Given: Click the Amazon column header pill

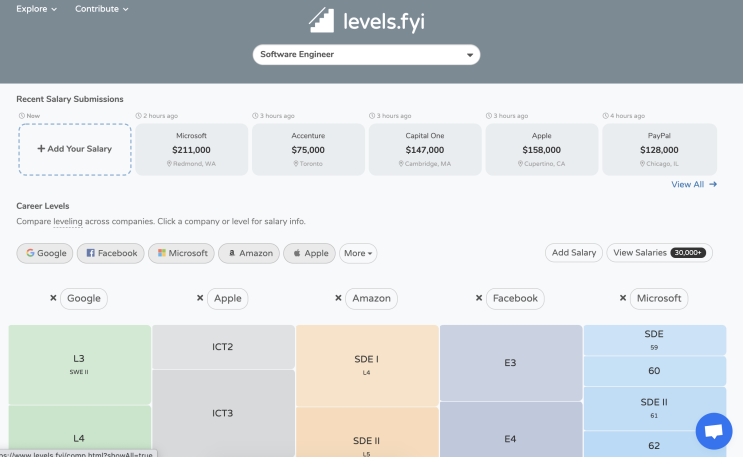Looking at the screenshot, I should [372, 299].
